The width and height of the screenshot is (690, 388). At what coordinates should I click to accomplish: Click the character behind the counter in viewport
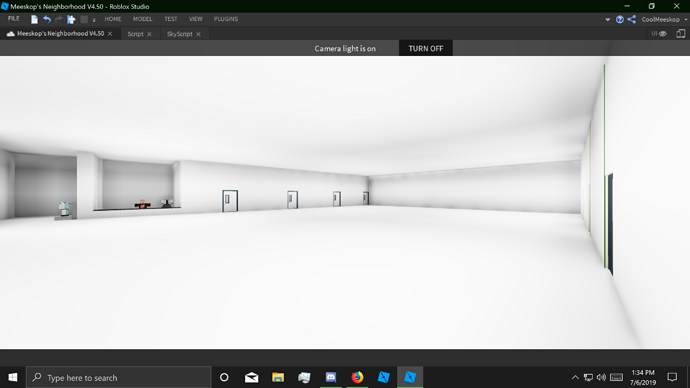coord(143,204)
